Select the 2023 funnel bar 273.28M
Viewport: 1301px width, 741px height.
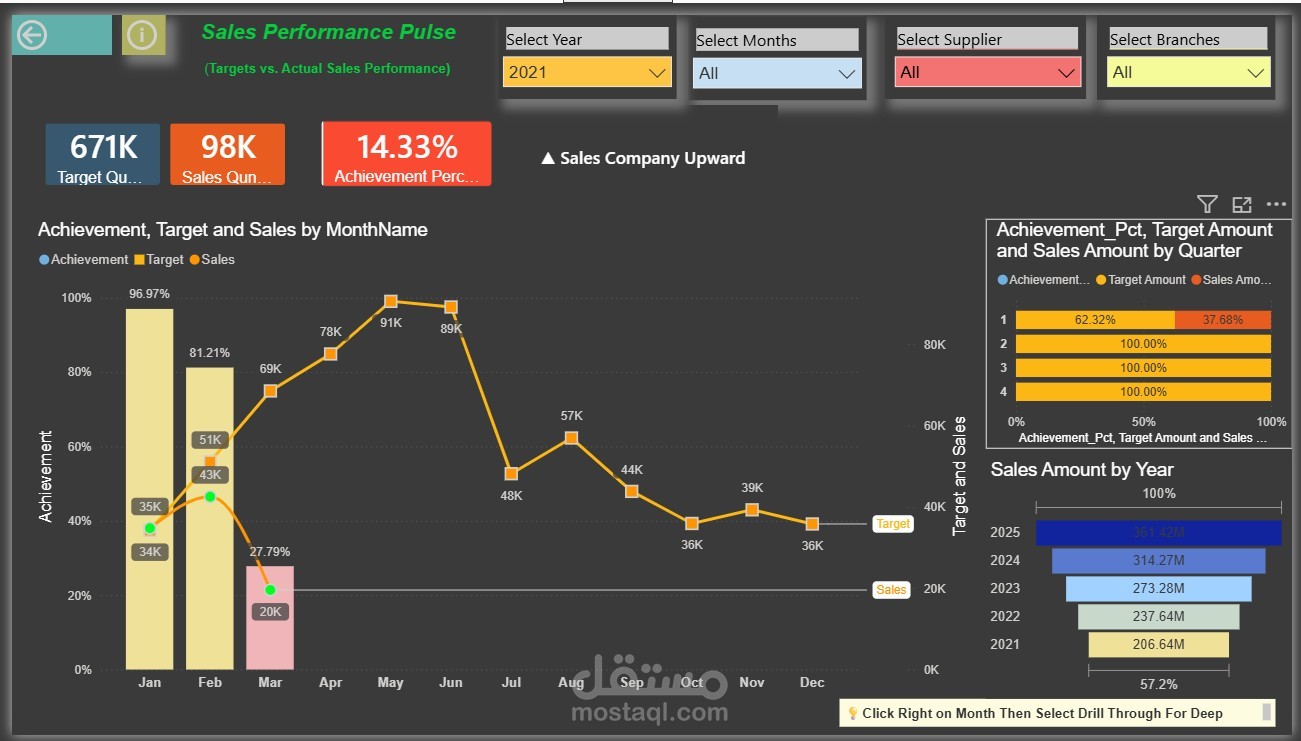[1159, 589]
